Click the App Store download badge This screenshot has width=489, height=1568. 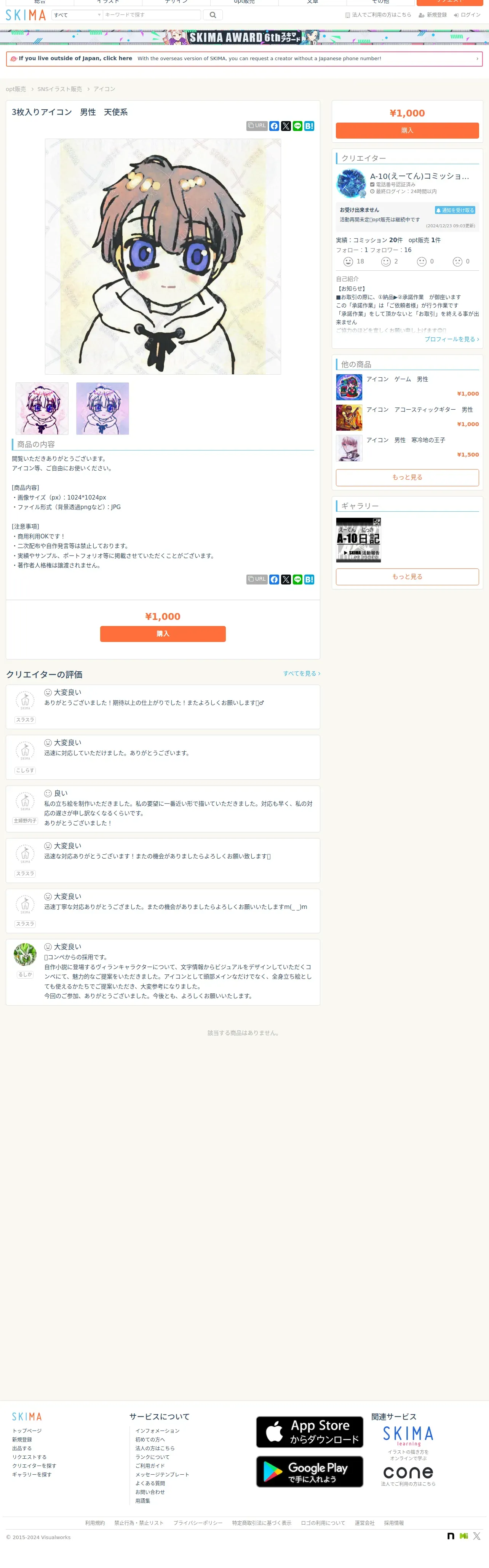tap(309, 1432)
